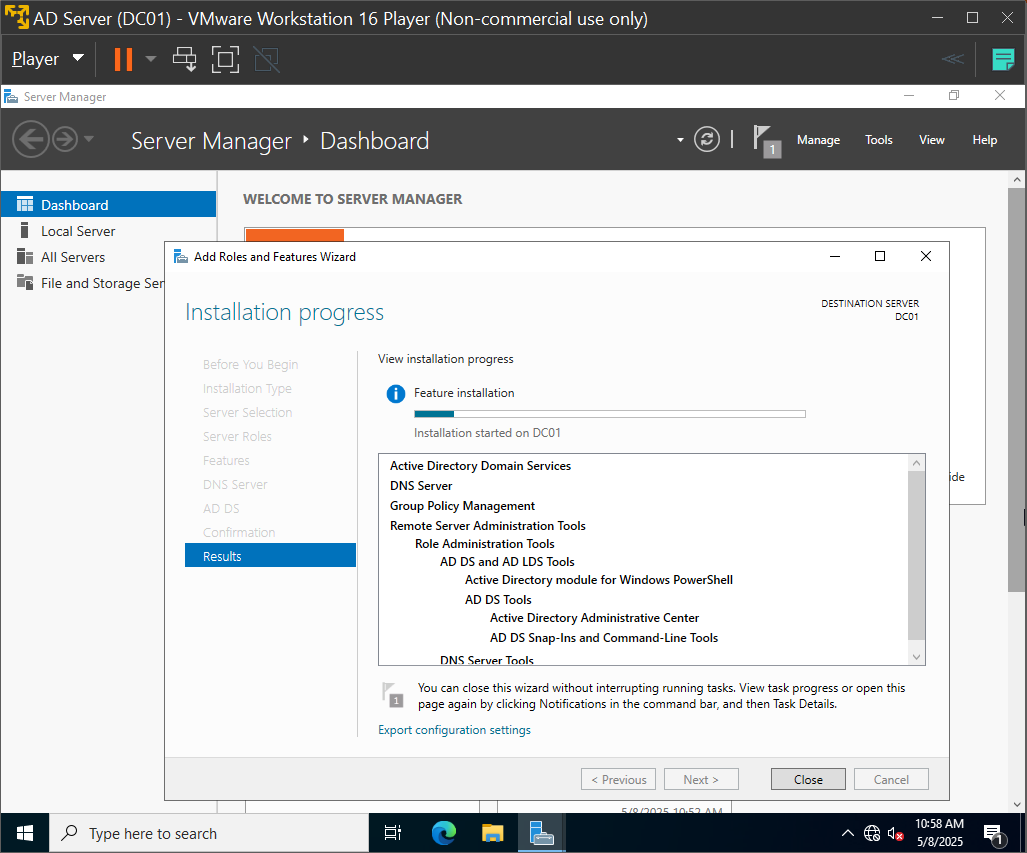Click the Cancel button in wizard

coord(891,779)
